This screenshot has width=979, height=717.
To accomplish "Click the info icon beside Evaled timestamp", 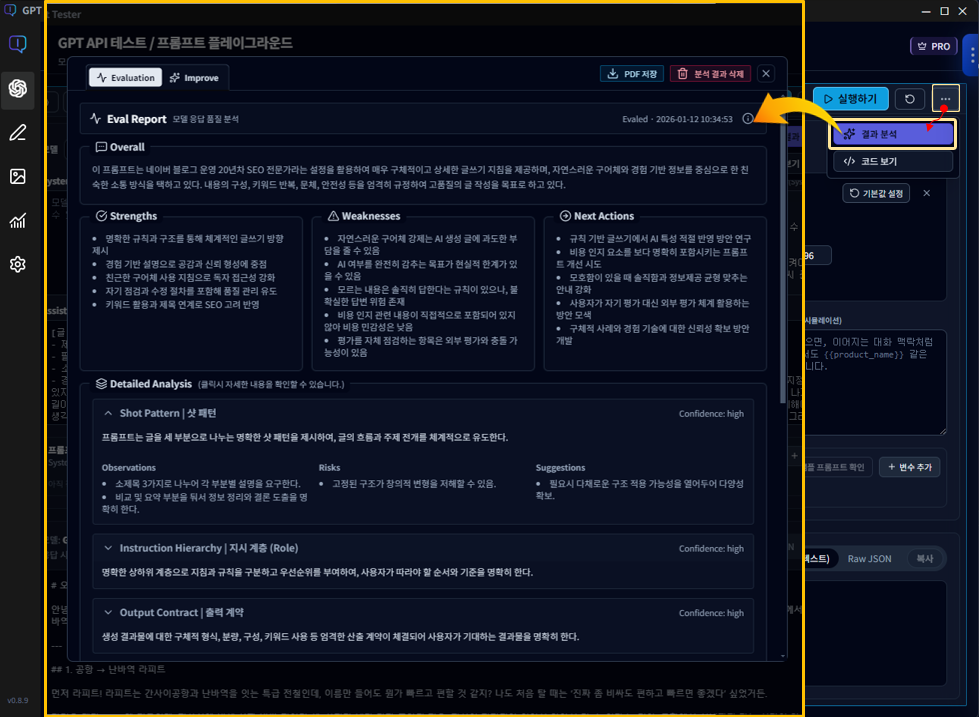I will click(x=748, y=119).
